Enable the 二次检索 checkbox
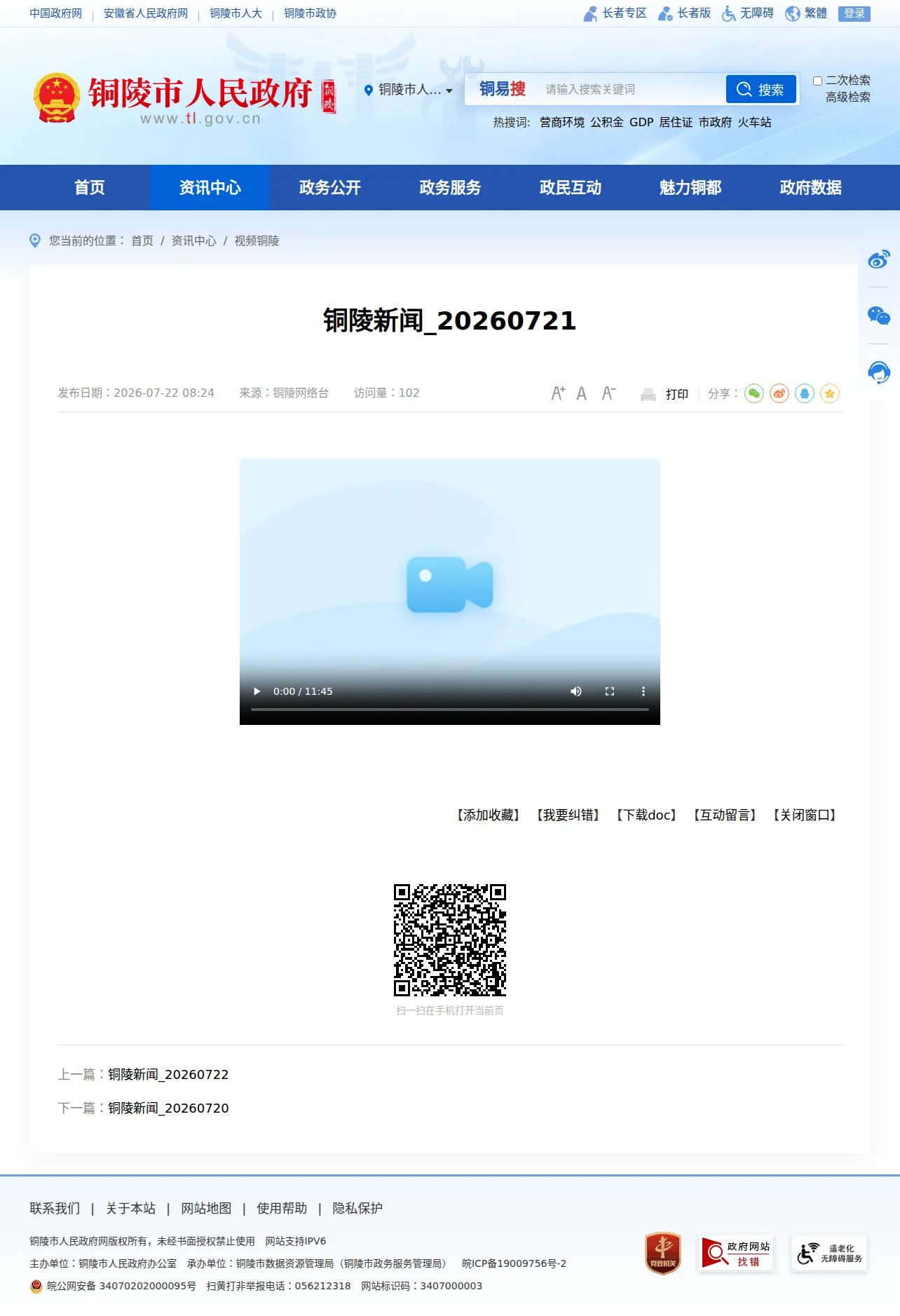This screenshot has width=900, height=1316. coord(817,81)
